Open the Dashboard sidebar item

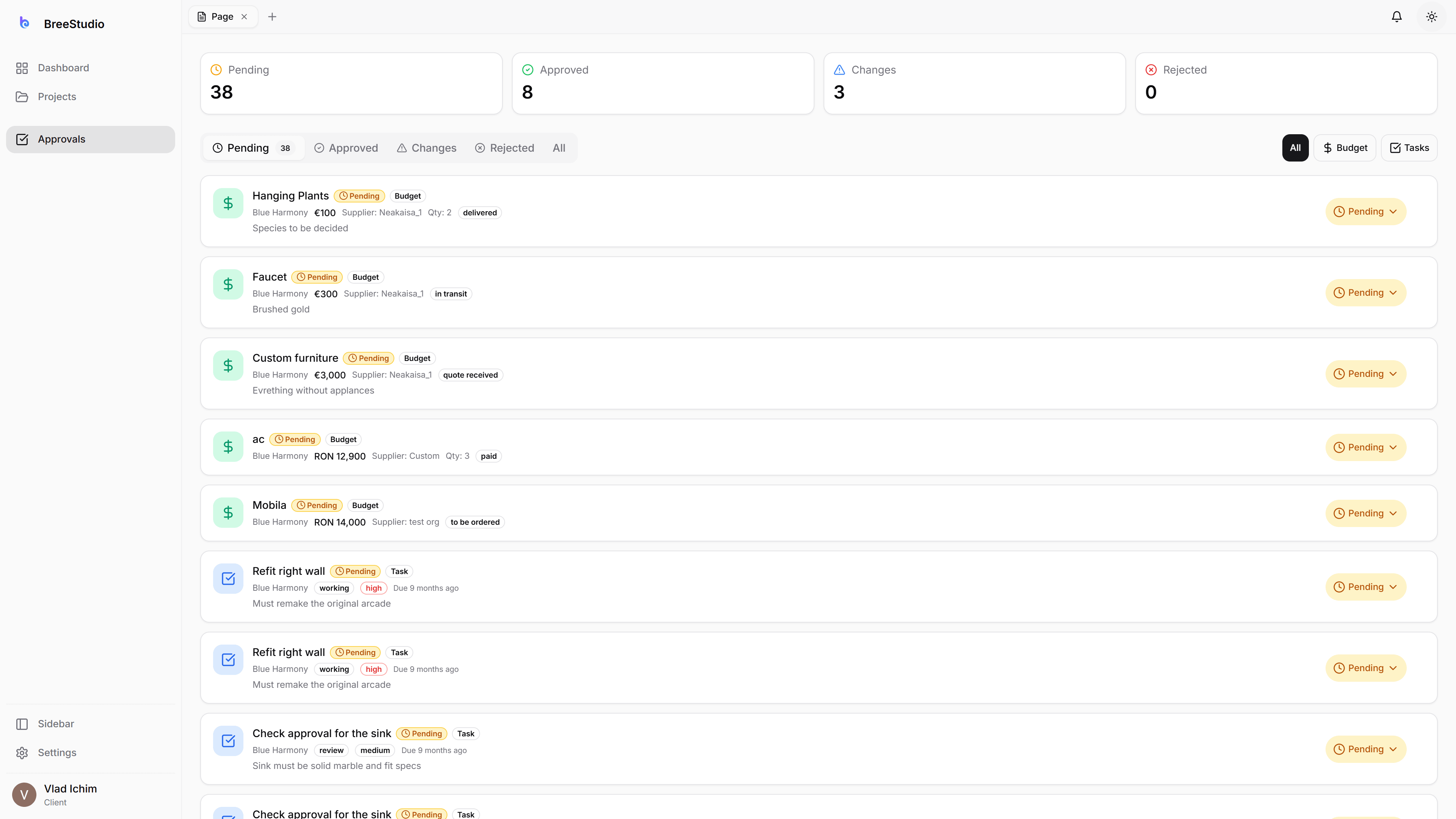tap(91, 68)
